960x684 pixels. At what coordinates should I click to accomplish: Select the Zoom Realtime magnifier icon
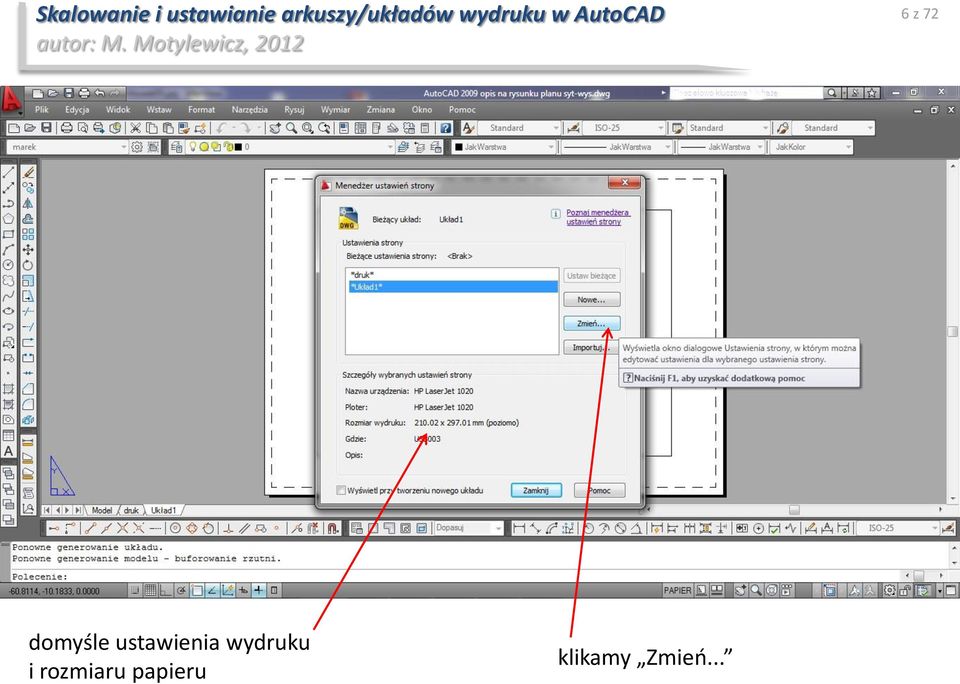(x=291, y=128)
